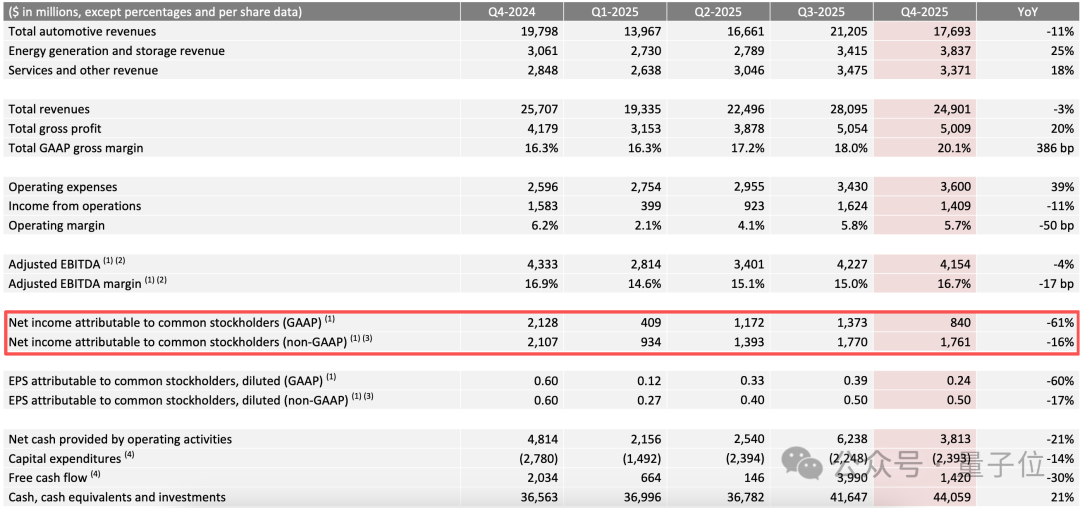The height and width of the screenshot is (508, 1080).
Task: Click 'Net cash provided by operating activities' label
Action: click(x=120, y=438)
